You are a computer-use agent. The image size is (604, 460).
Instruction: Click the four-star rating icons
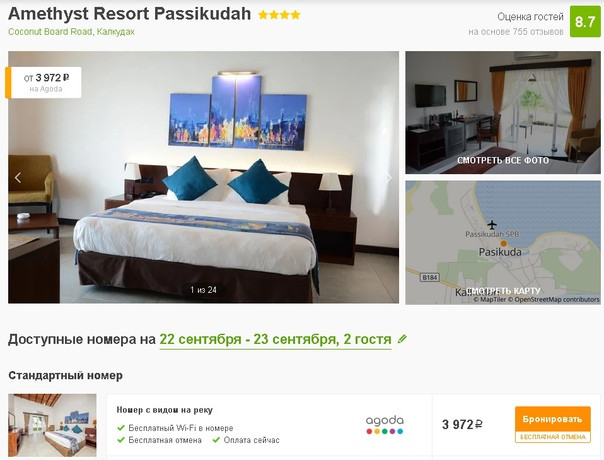[x=279, y=15]
